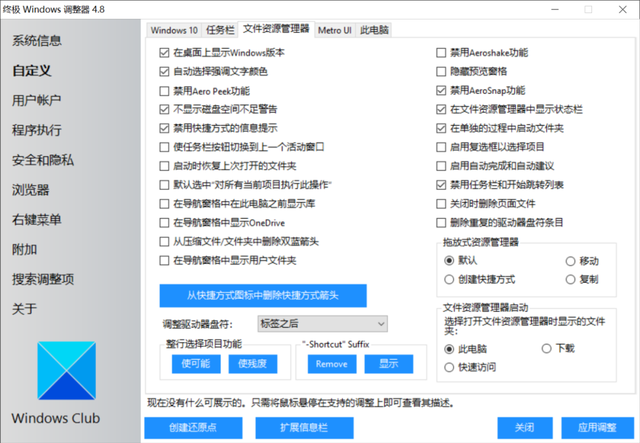Uncheck 禁用AeroSnap功能
640x443 pixels.
pos(441,91)
